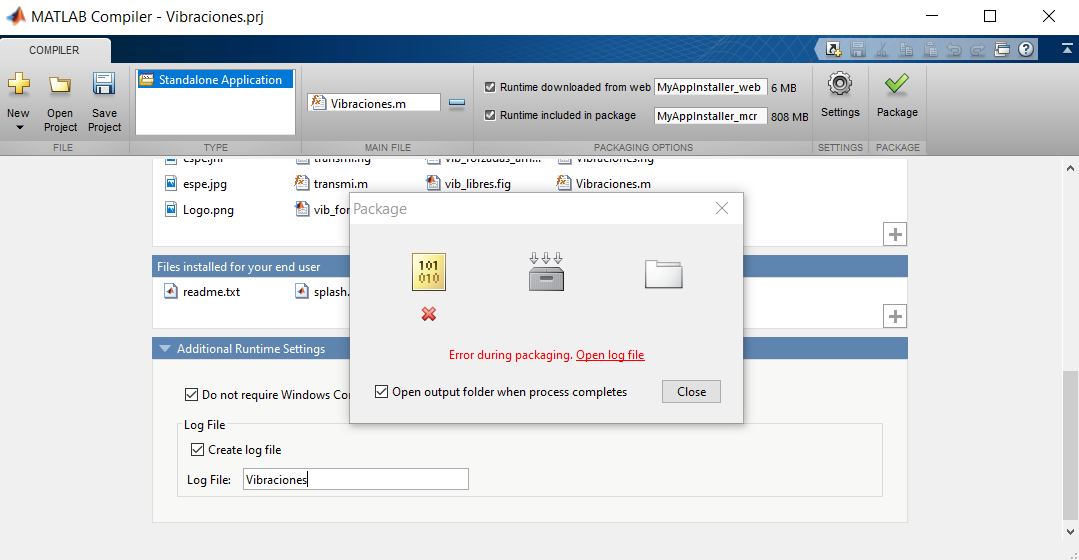Click the Close button in Package dialog

point(691,391)
